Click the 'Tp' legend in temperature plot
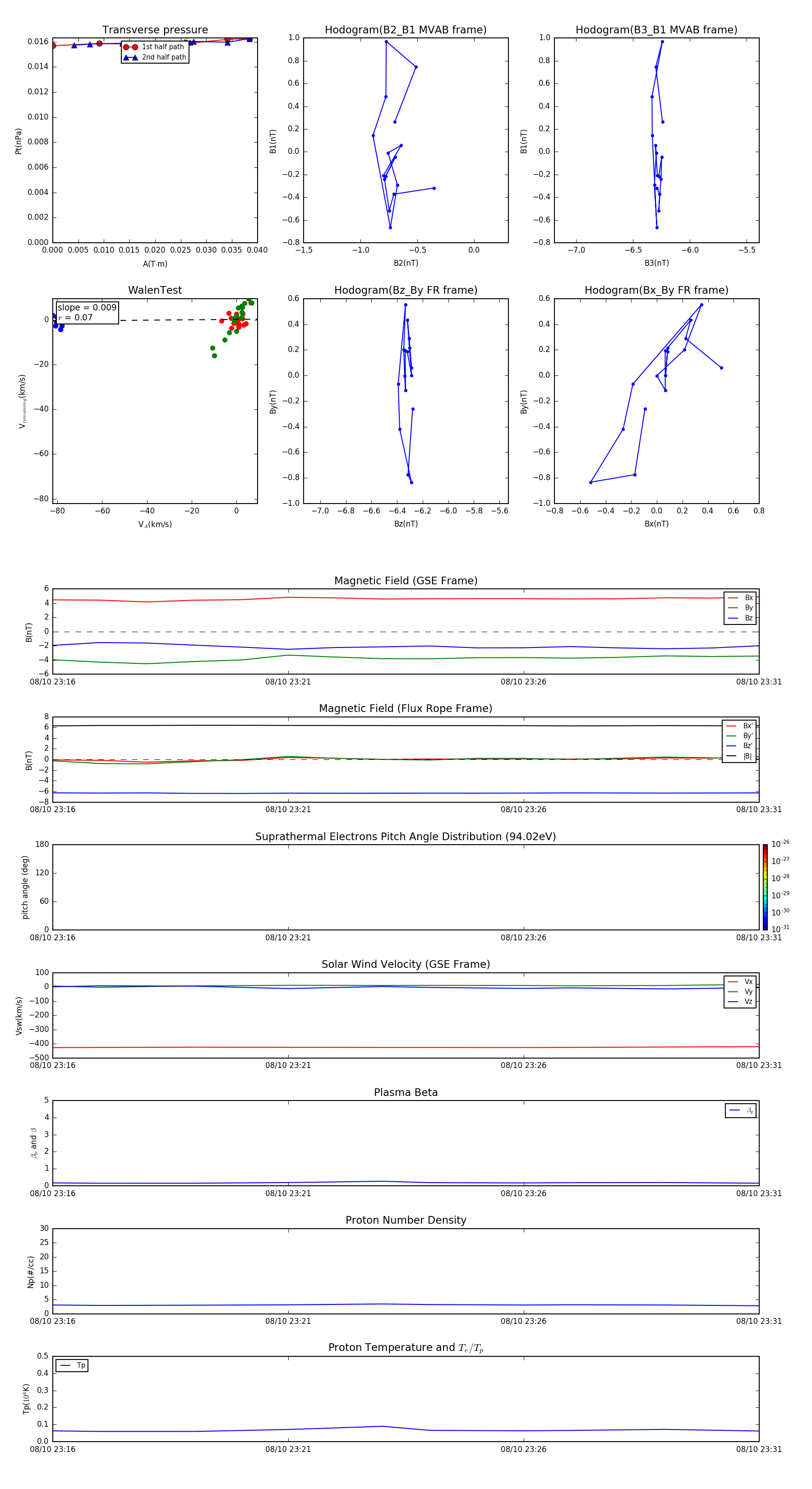812x1489 pixels. click(72, 1365)
